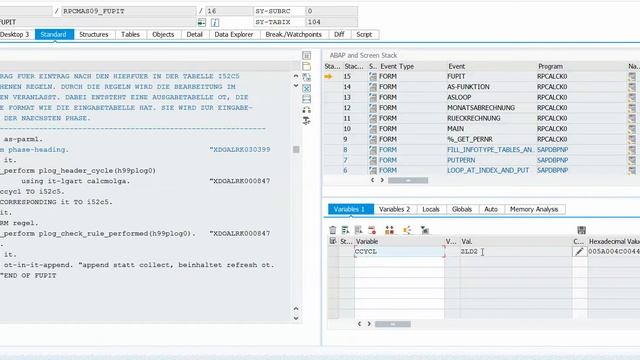Viewport: 640px width, 360px height.
Task: Click the top icon in the editor side toolbar
Action: [307, 55]
